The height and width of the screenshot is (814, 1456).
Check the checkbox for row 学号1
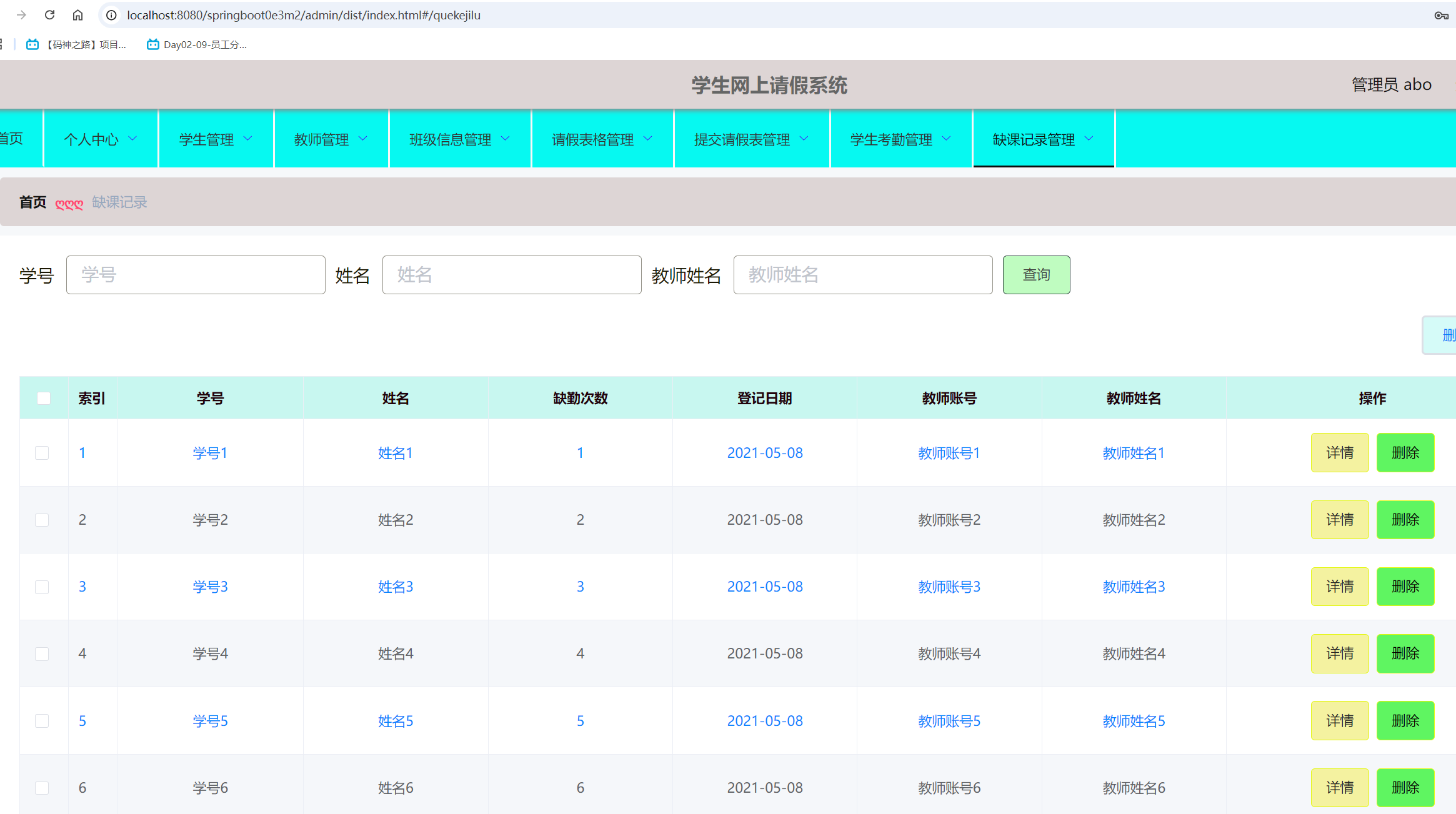click(x=42, y=452)
